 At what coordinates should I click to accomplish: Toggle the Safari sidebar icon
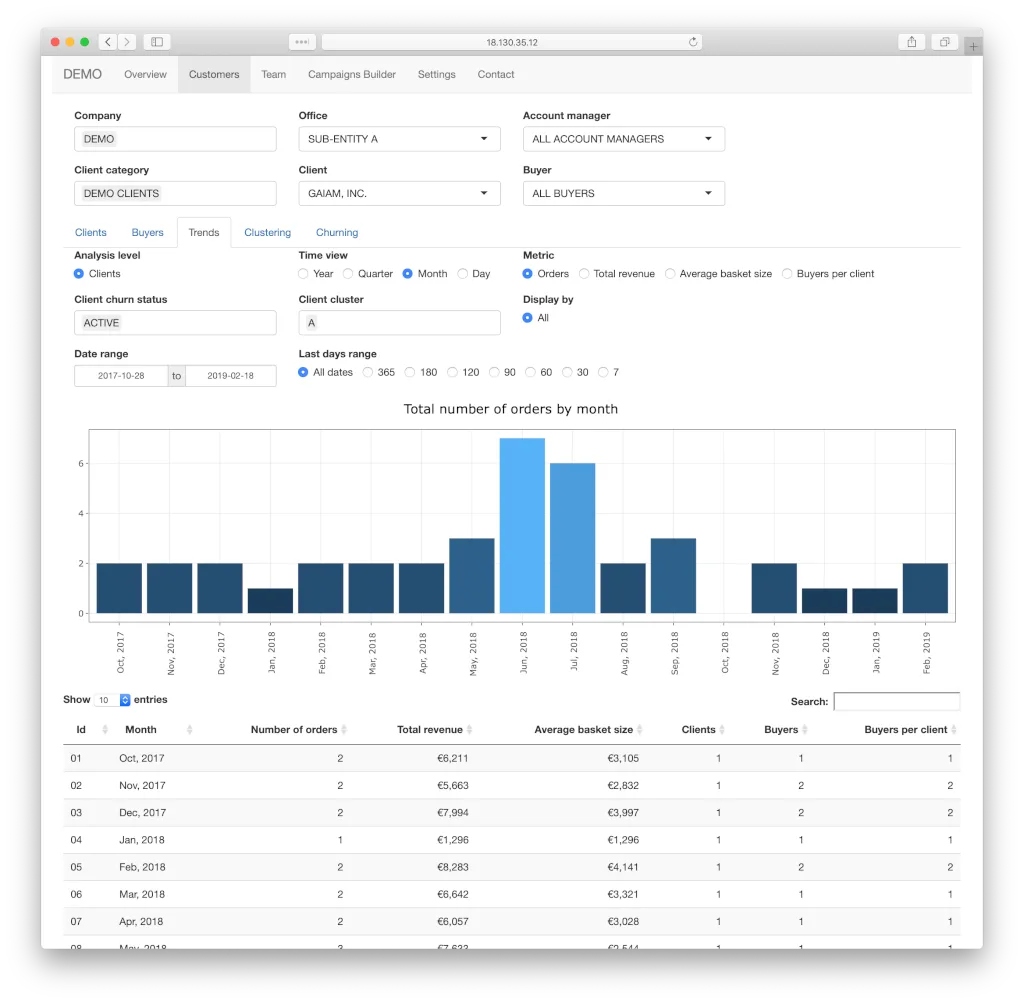pos(157,42)
